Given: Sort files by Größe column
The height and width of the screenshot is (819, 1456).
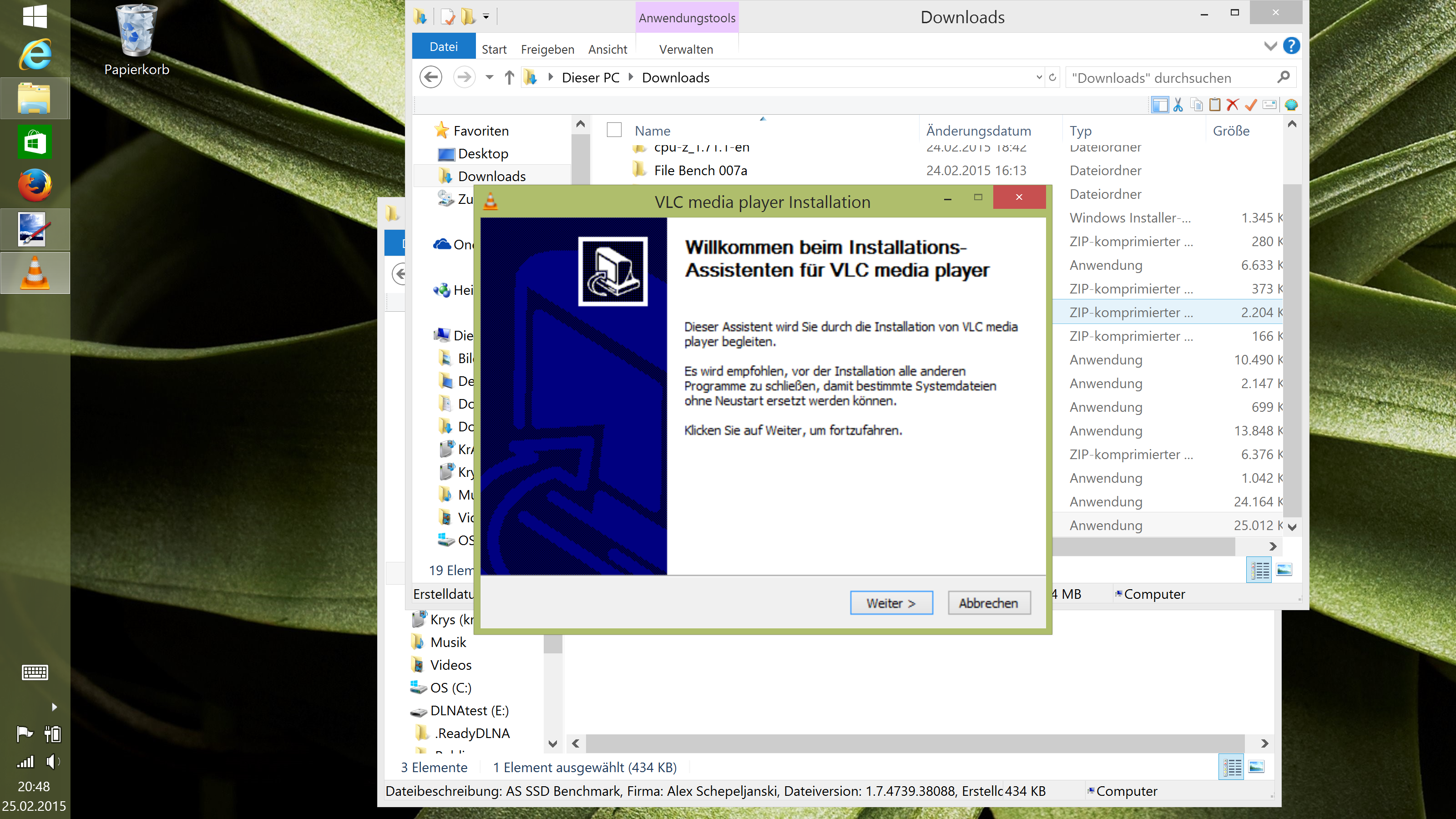Looking at the screenshot, I should (x=1231, y=131).
